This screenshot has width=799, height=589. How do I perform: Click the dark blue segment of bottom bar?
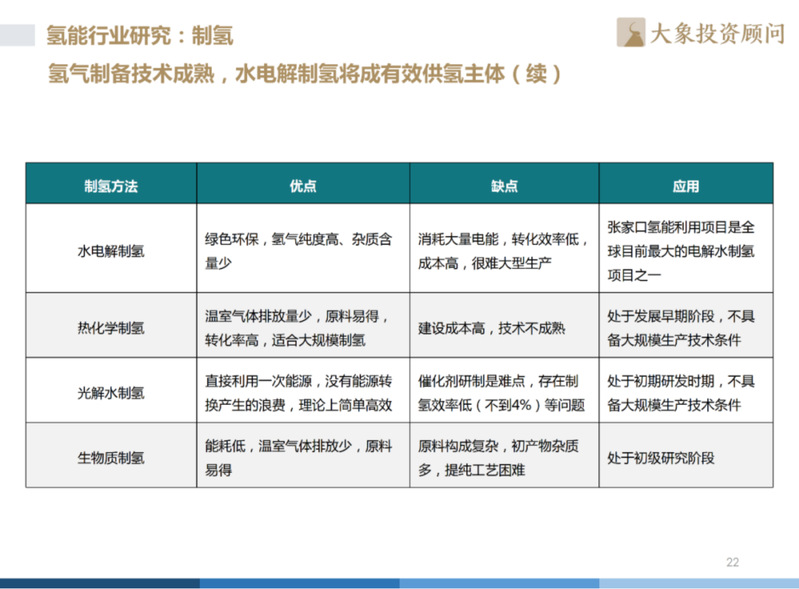coord(100,583)
